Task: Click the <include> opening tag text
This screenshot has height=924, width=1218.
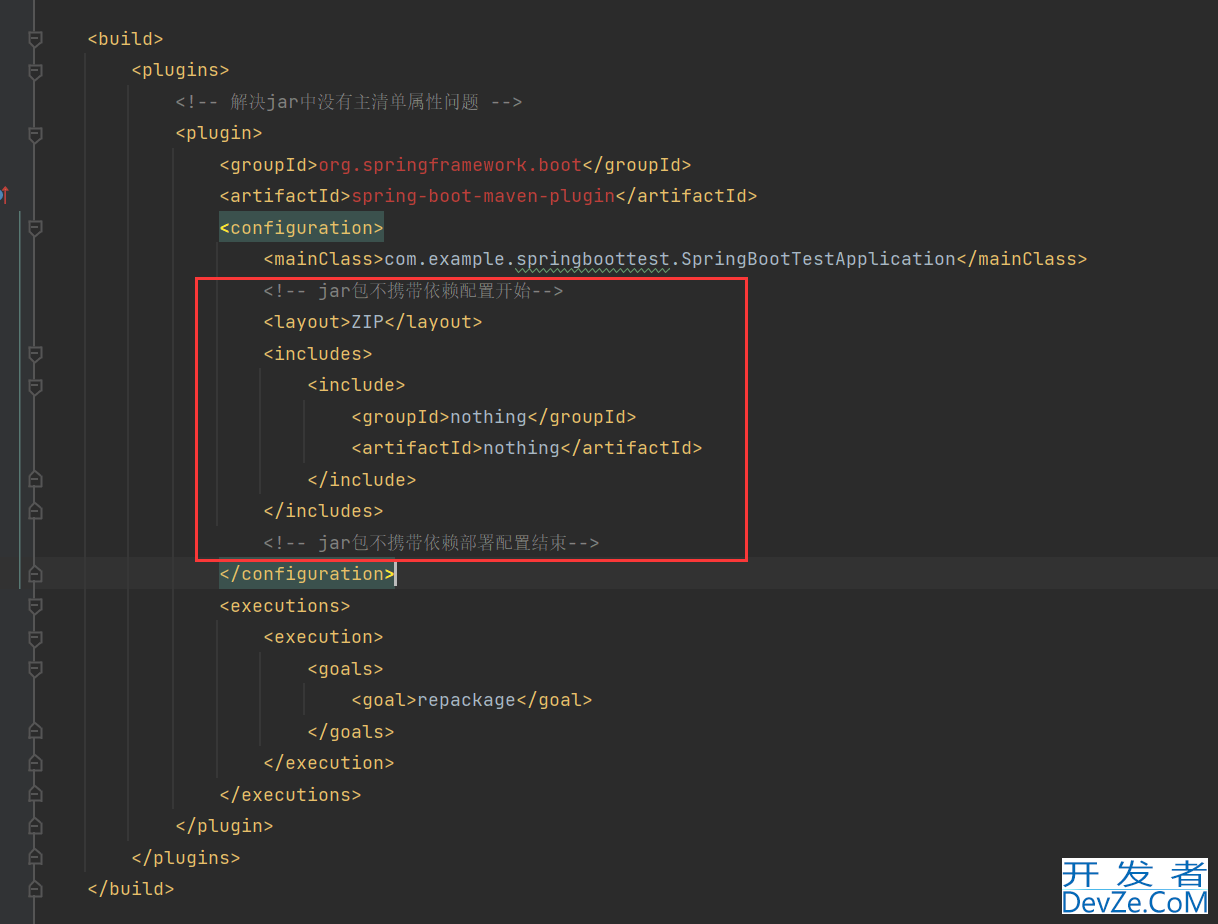Action: [357, 385]
